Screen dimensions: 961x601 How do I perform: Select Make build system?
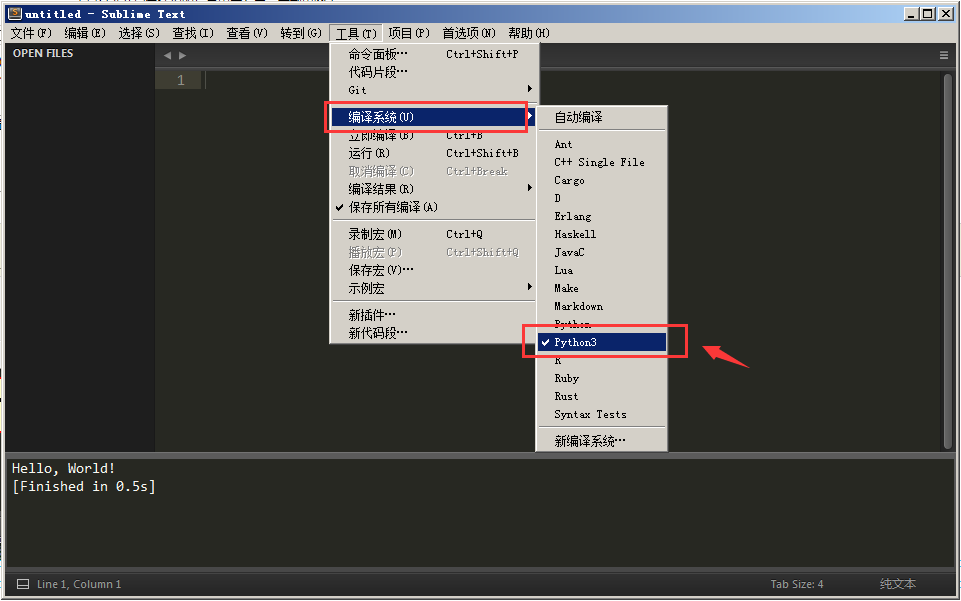602,288
